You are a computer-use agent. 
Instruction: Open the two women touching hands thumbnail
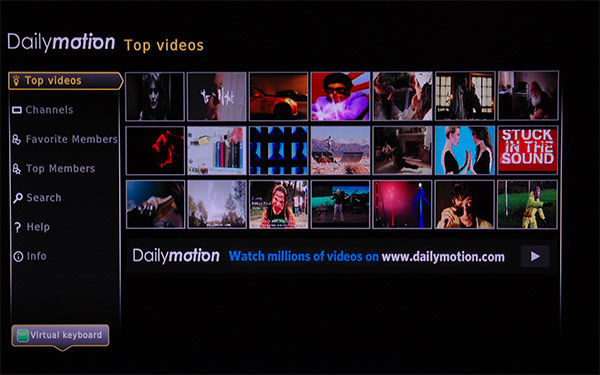(465, 150)
